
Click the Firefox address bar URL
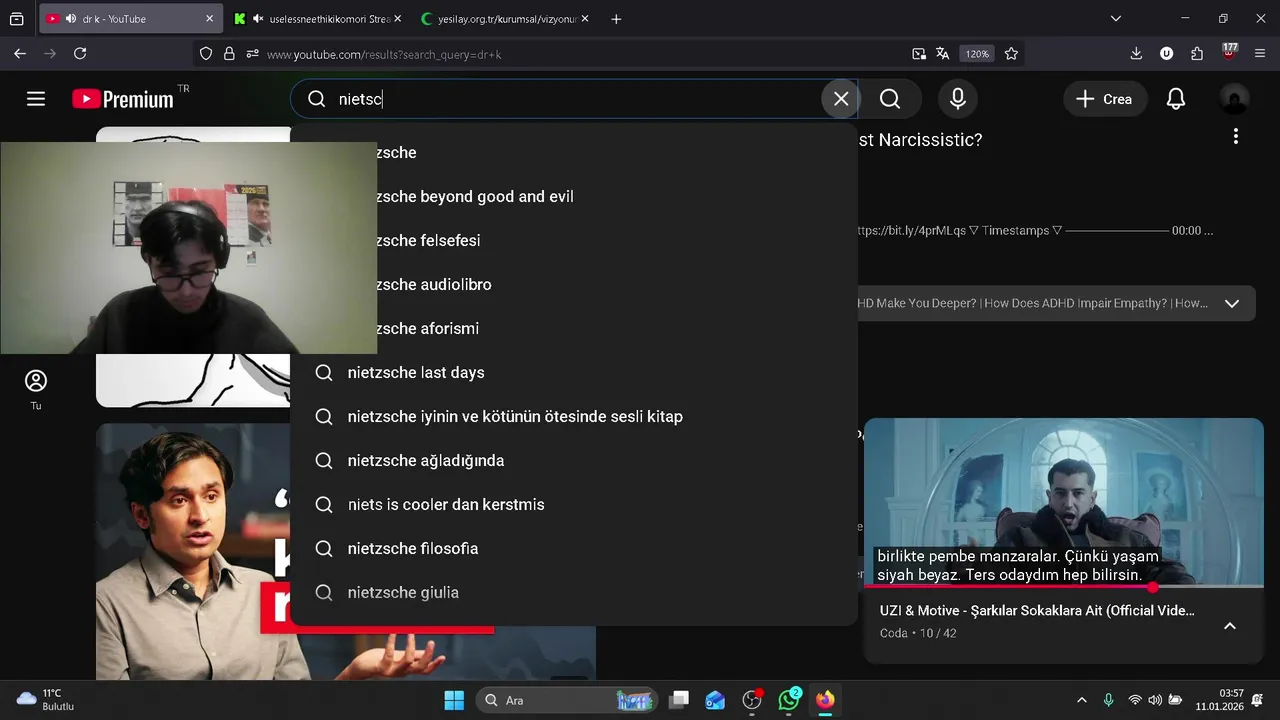[384, 54]
